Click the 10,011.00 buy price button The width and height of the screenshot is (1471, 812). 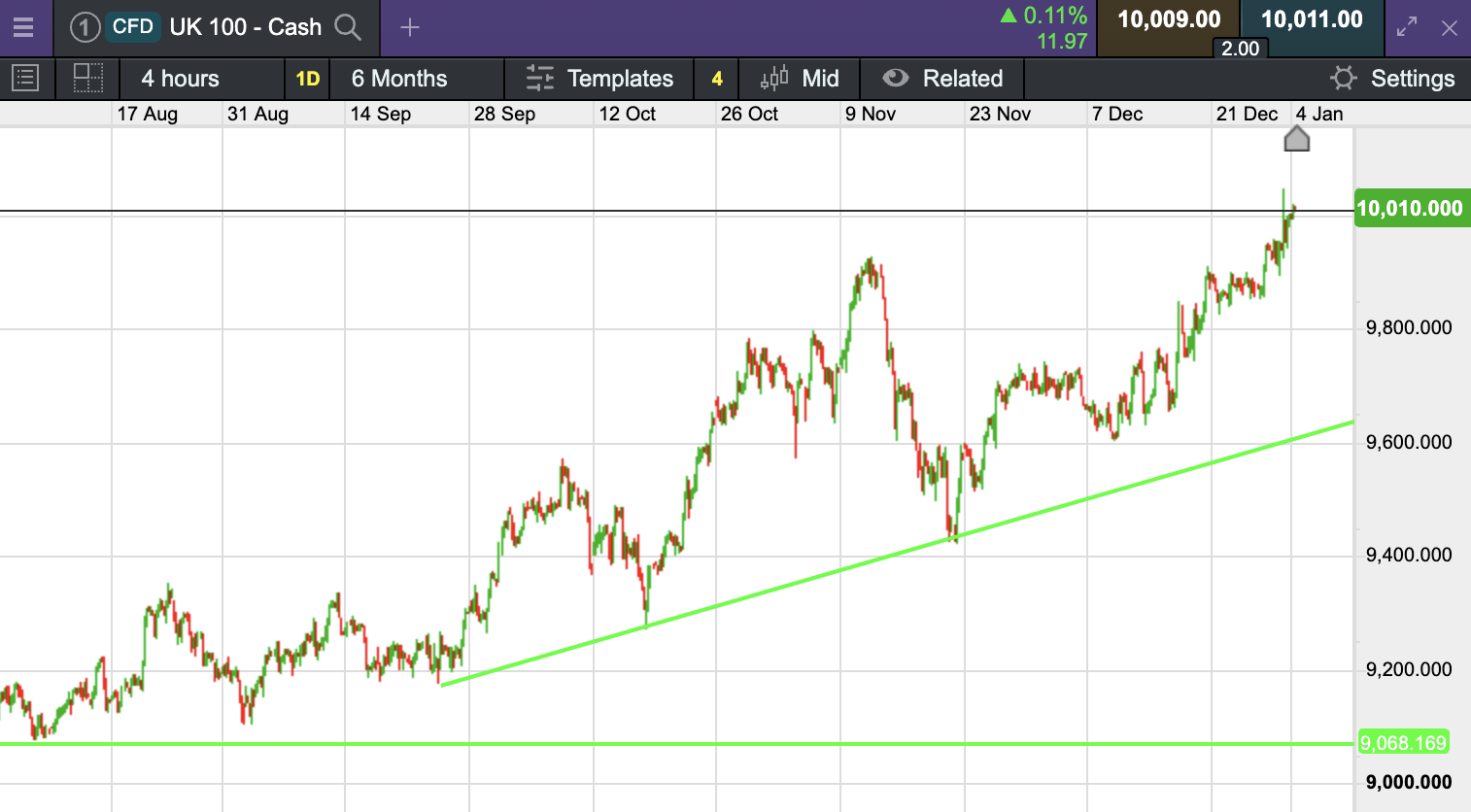(x=1312, y=20)
